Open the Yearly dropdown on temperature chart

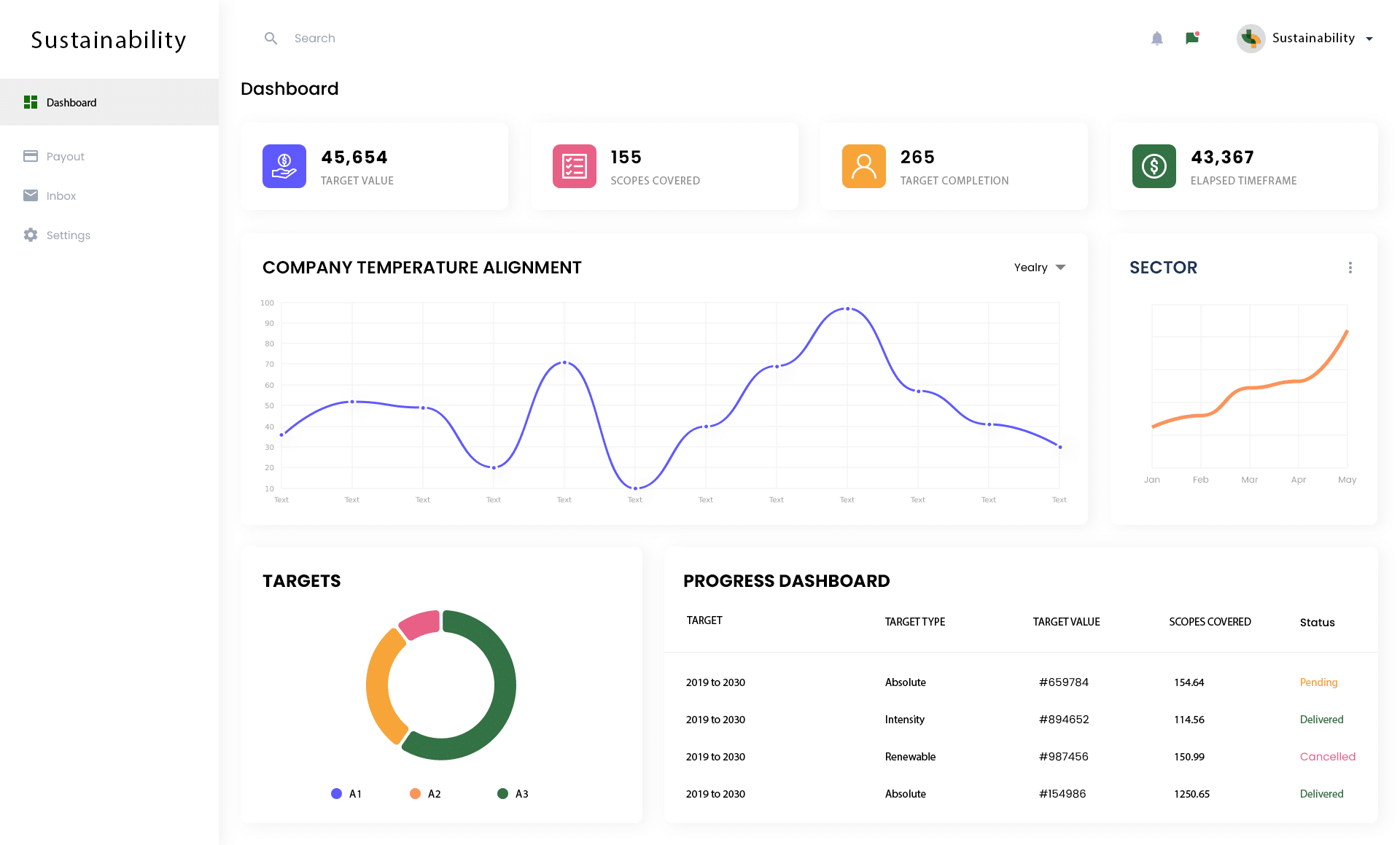(1040, 268)
